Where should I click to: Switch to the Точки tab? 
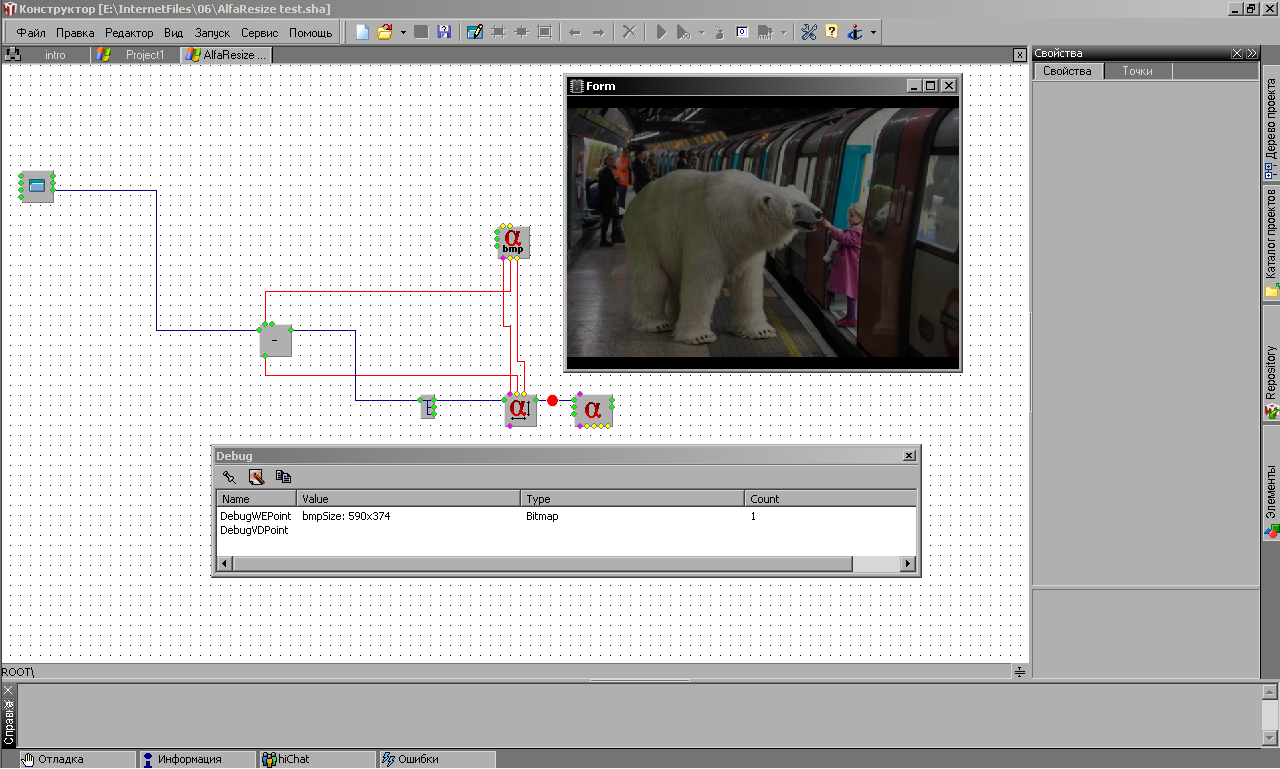point(1137,71)
